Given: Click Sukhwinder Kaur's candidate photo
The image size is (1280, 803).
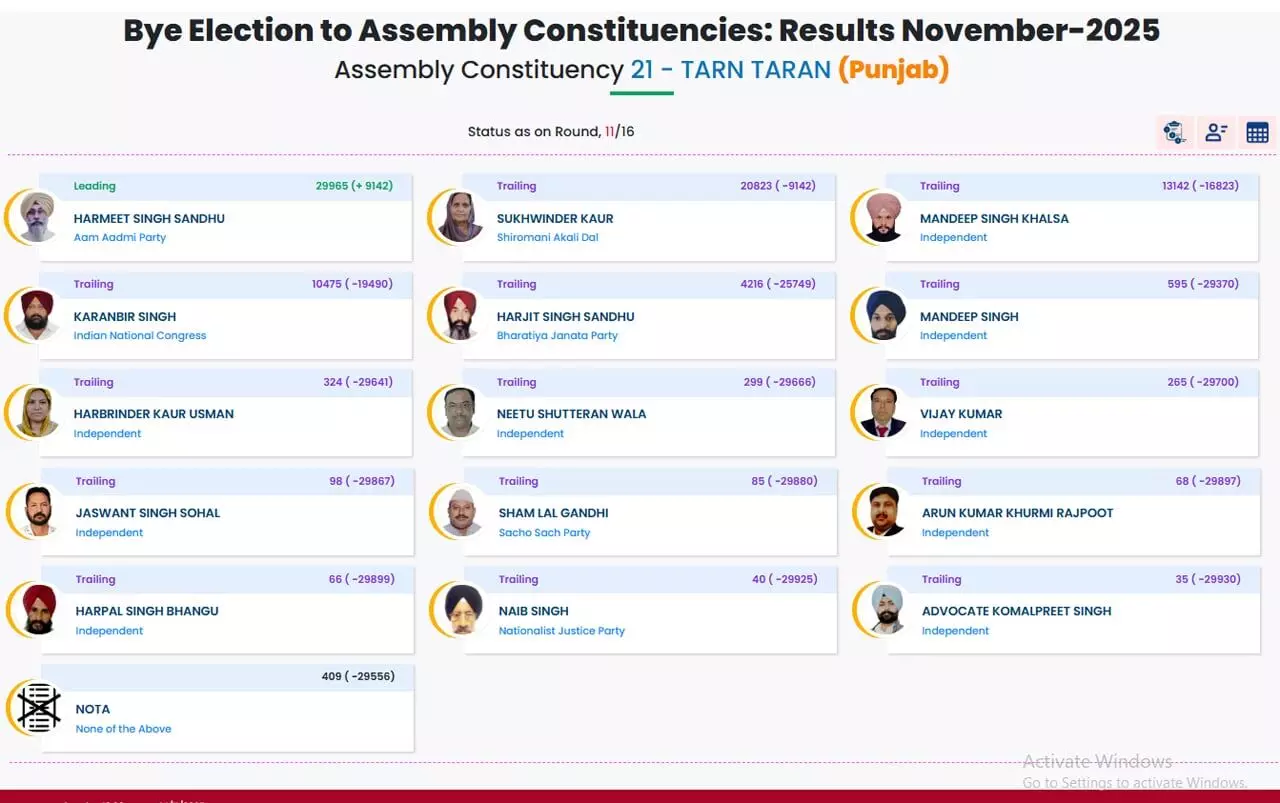Looking at the screenshot, I should [x=461, y=217].
